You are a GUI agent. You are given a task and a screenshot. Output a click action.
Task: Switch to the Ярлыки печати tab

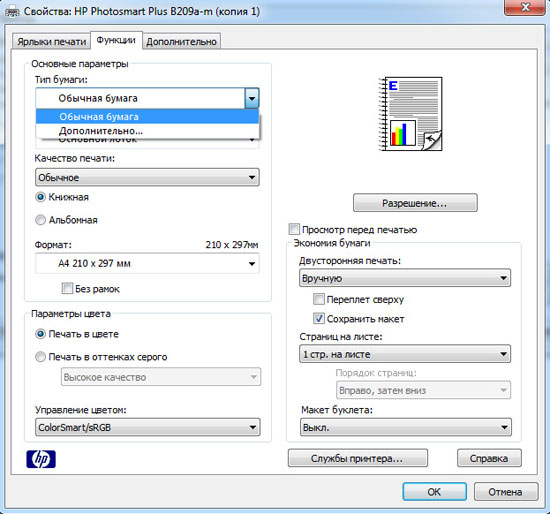click(x=52, y=41)
